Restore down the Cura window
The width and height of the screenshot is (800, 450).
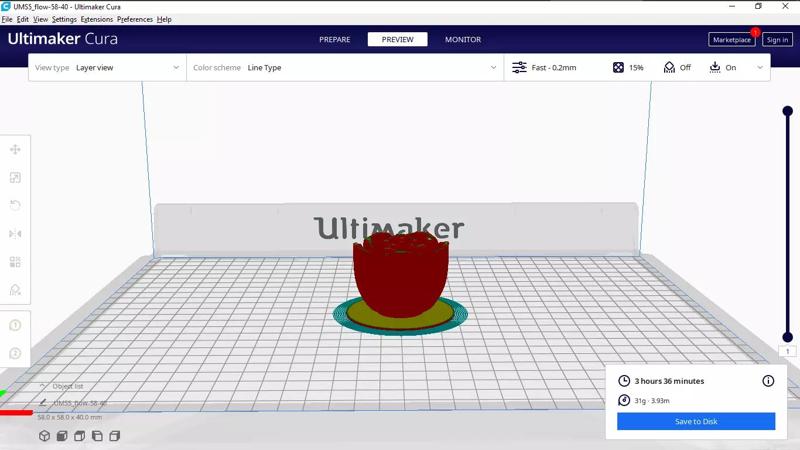[x=758, y=6]
